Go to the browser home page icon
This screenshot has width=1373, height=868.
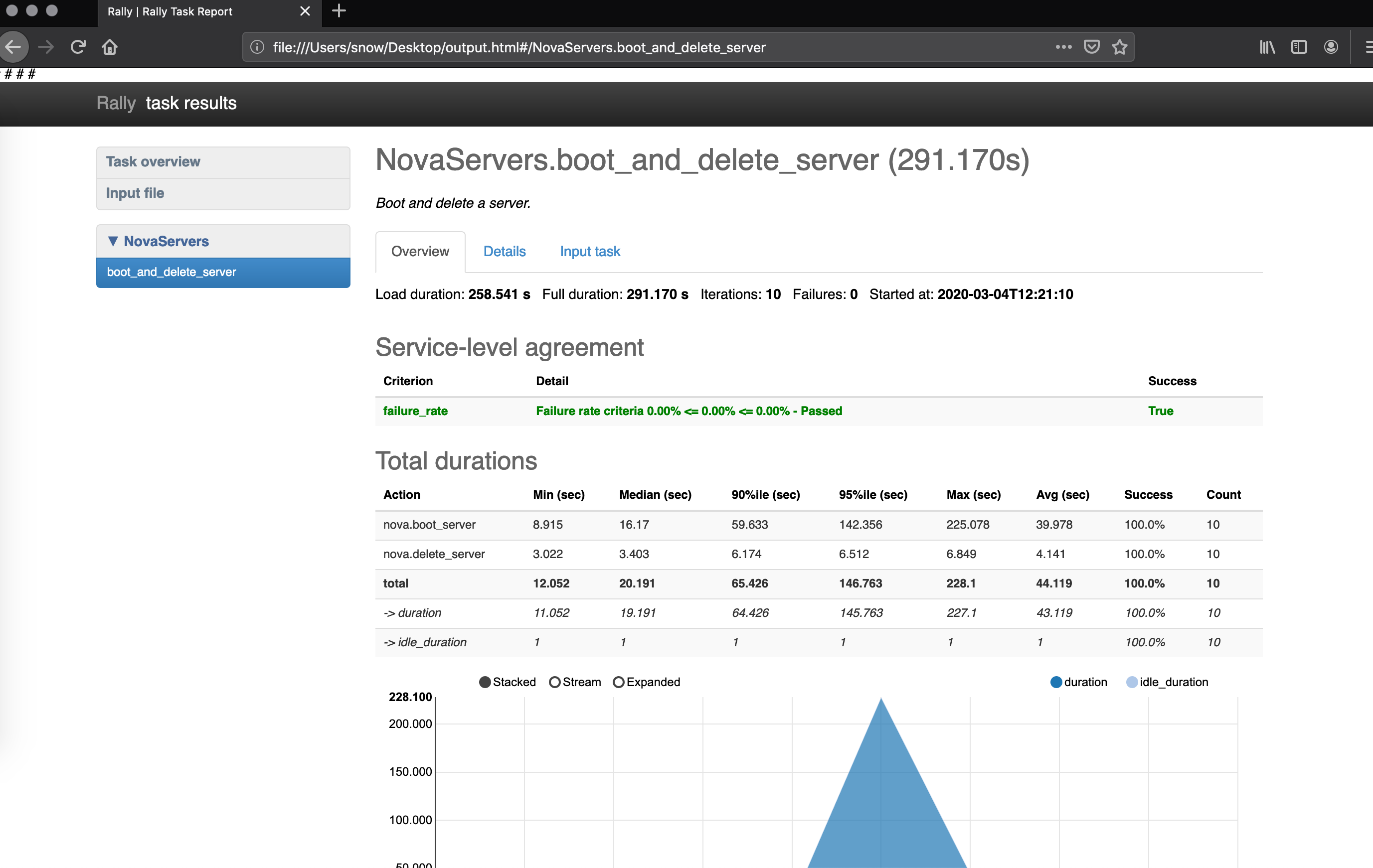click(x=110, y=47)
